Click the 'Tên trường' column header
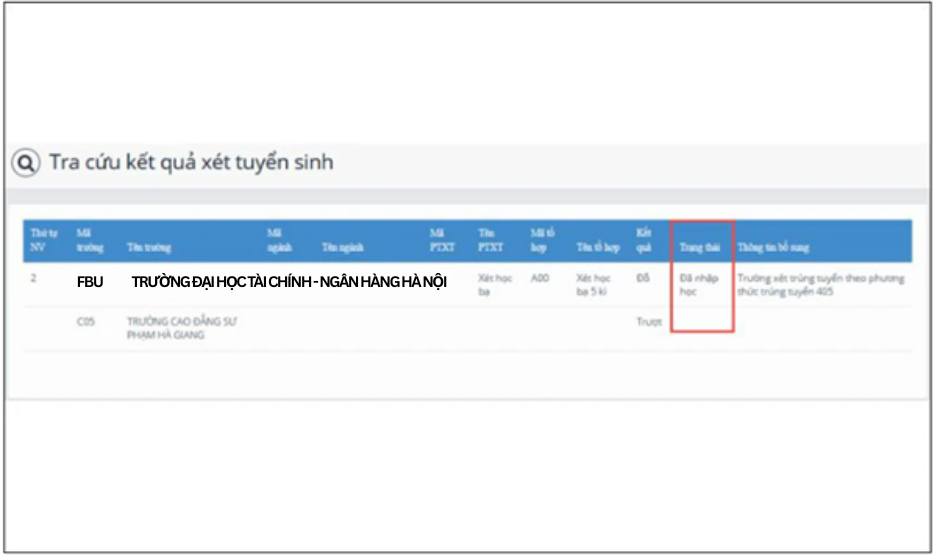 (148, 247)
